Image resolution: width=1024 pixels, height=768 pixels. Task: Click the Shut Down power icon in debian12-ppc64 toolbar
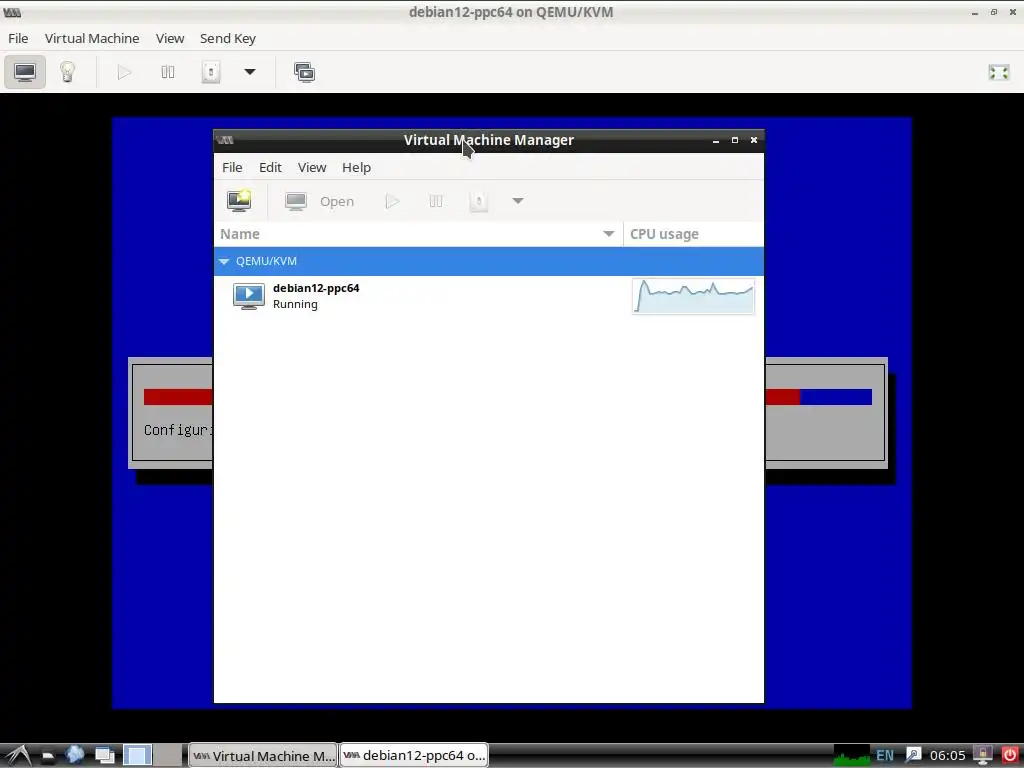pyautogui.click(x=210, y=72)
